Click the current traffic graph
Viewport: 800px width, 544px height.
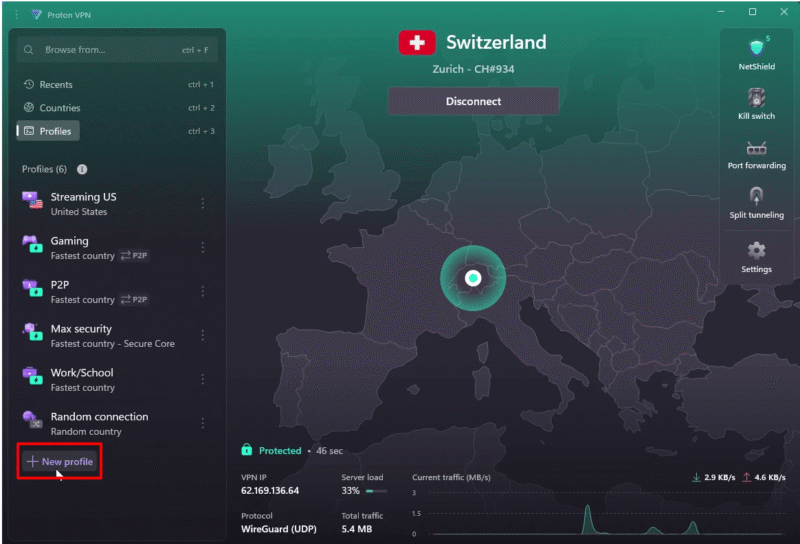(x=598, y=513)
